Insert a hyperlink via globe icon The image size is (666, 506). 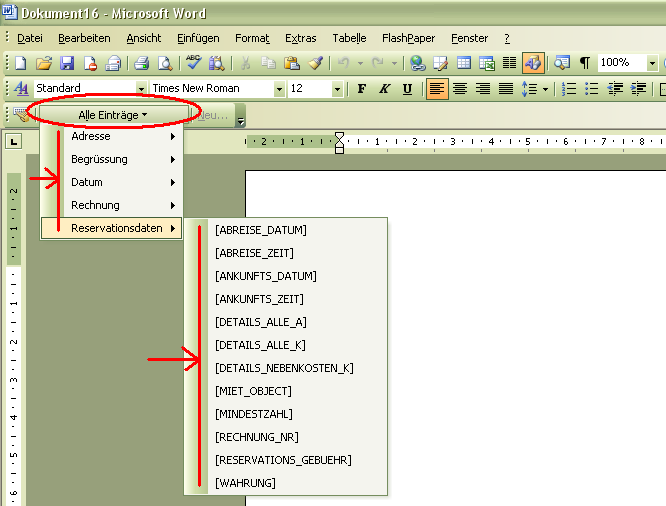coord(417,63)
